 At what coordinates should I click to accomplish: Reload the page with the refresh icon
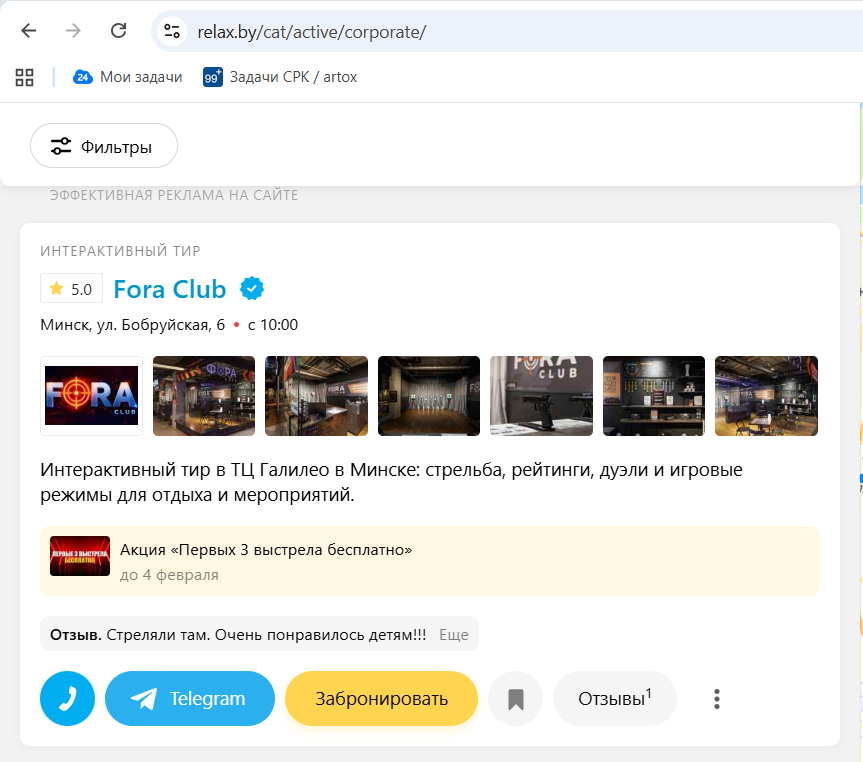coord(118,31)
